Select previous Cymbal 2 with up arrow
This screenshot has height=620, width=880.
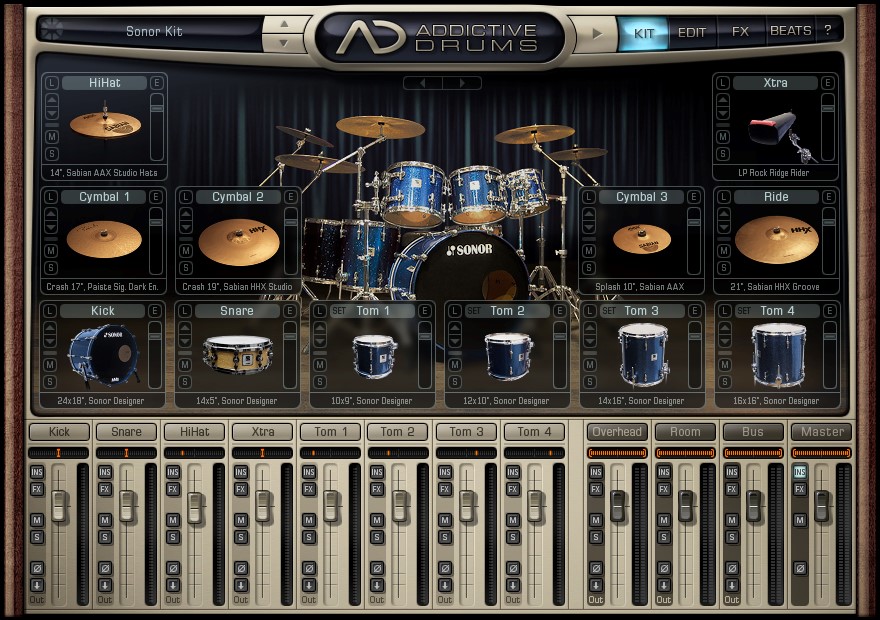(x=186, y=214)
